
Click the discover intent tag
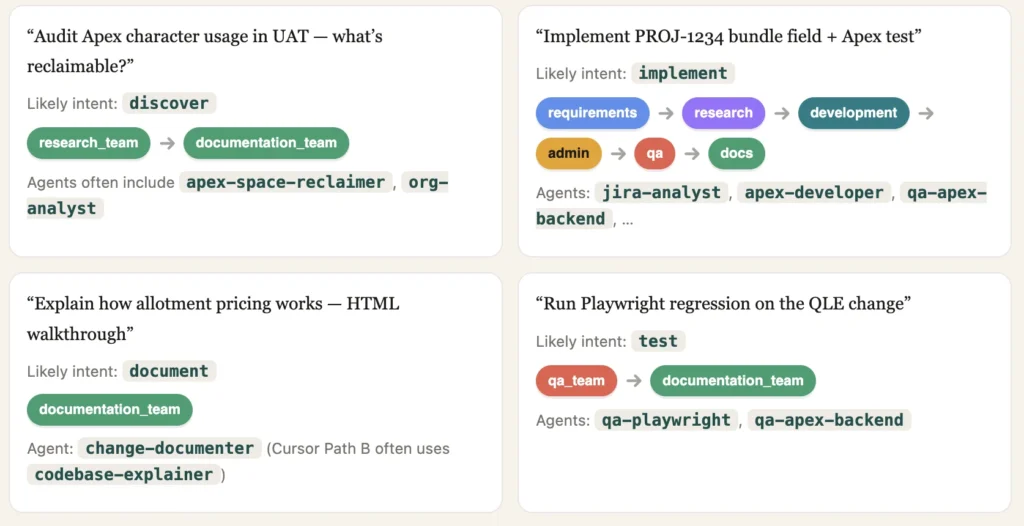pyautogui.click(x=169, y=103)
